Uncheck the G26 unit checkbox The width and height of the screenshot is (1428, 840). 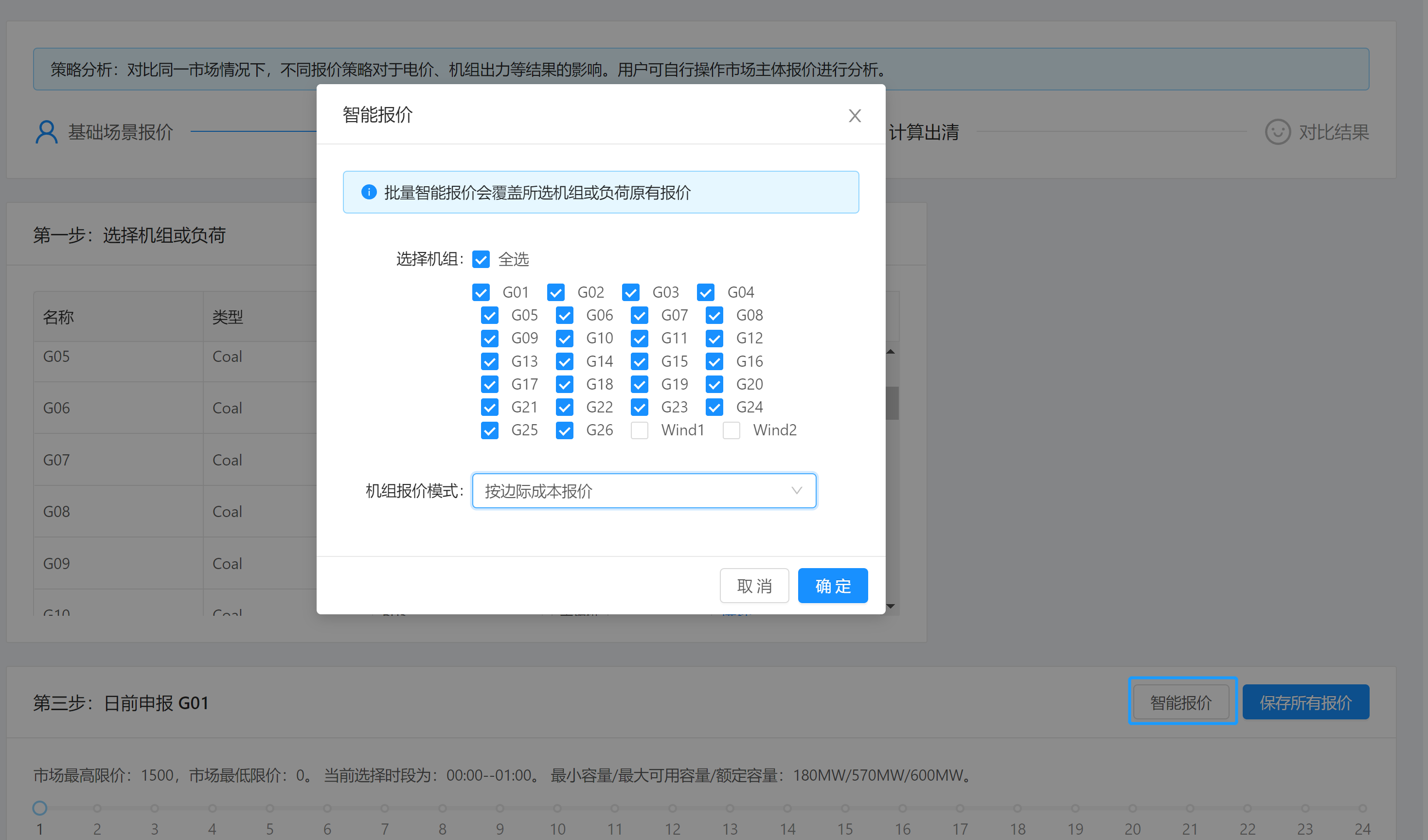[x=564, y=430]
